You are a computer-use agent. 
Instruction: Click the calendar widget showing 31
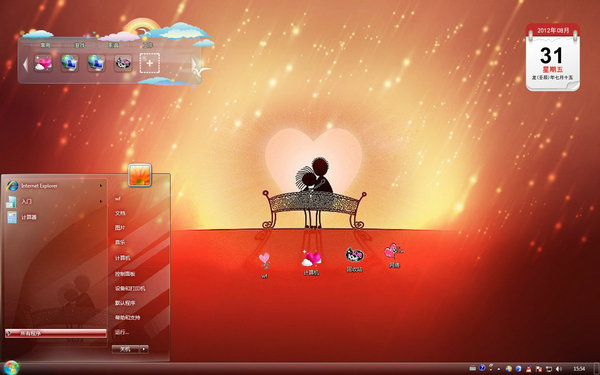pos(553,57)
